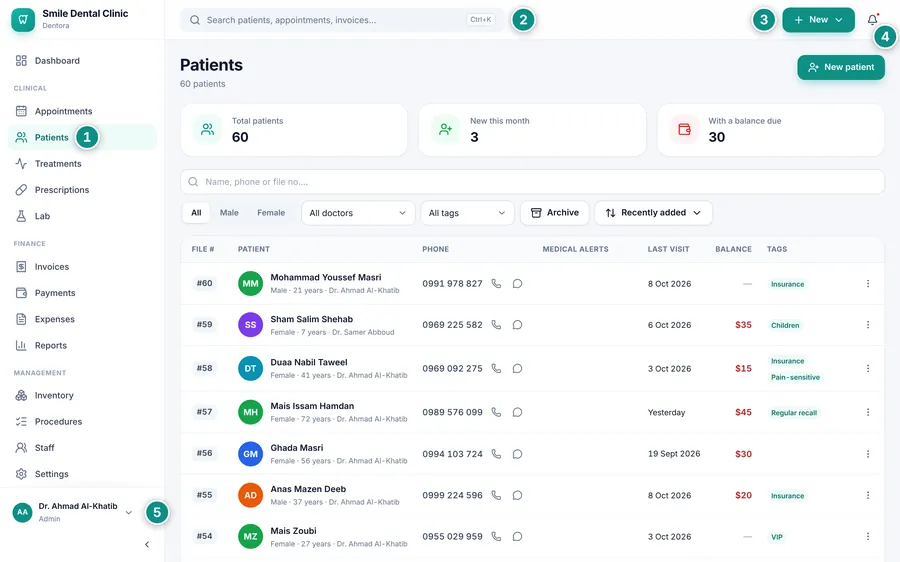Open the New quick-create dropdown
The height and width of the screenshot is (562, 900).
tap(818, 20)
